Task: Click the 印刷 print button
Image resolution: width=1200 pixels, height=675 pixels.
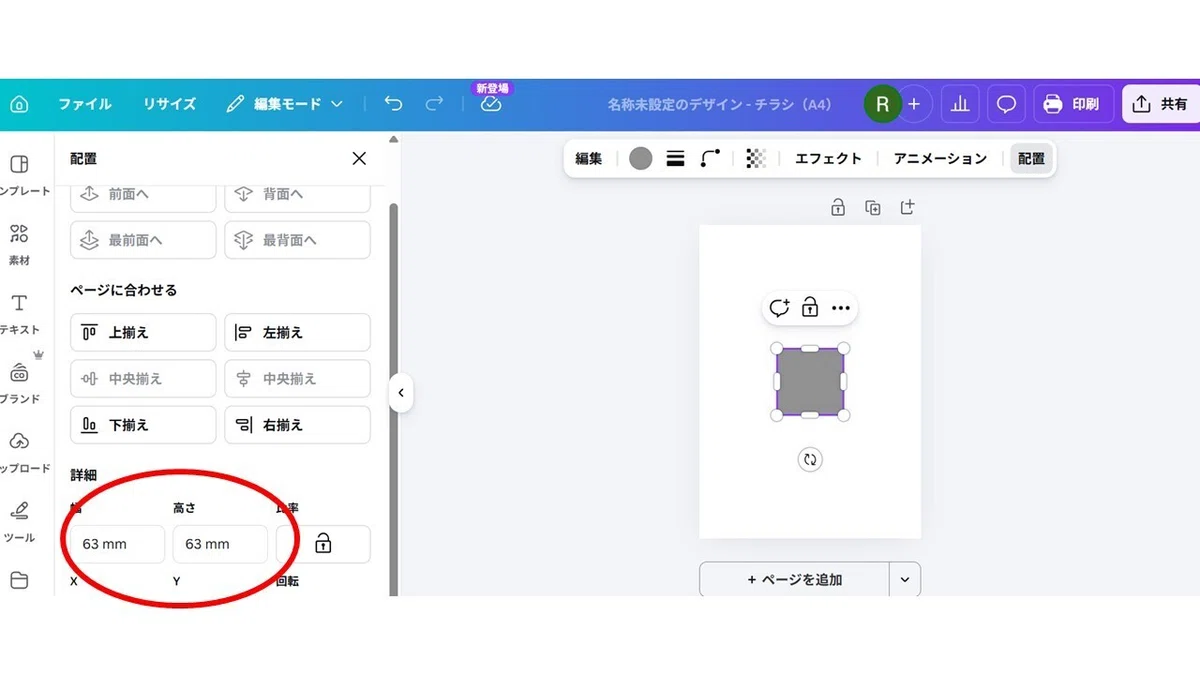Action: (1073, 104)
